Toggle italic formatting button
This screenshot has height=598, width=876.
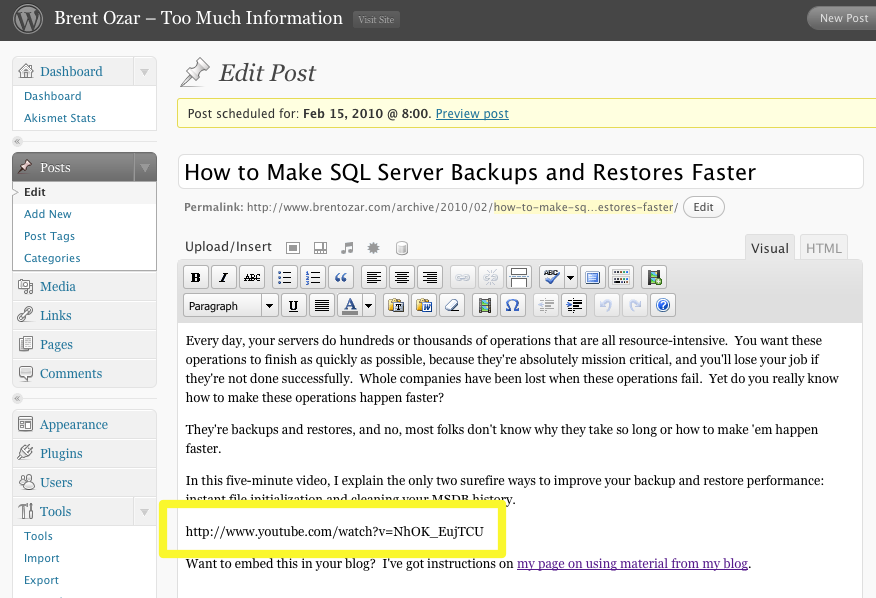(x=224, y=278)
